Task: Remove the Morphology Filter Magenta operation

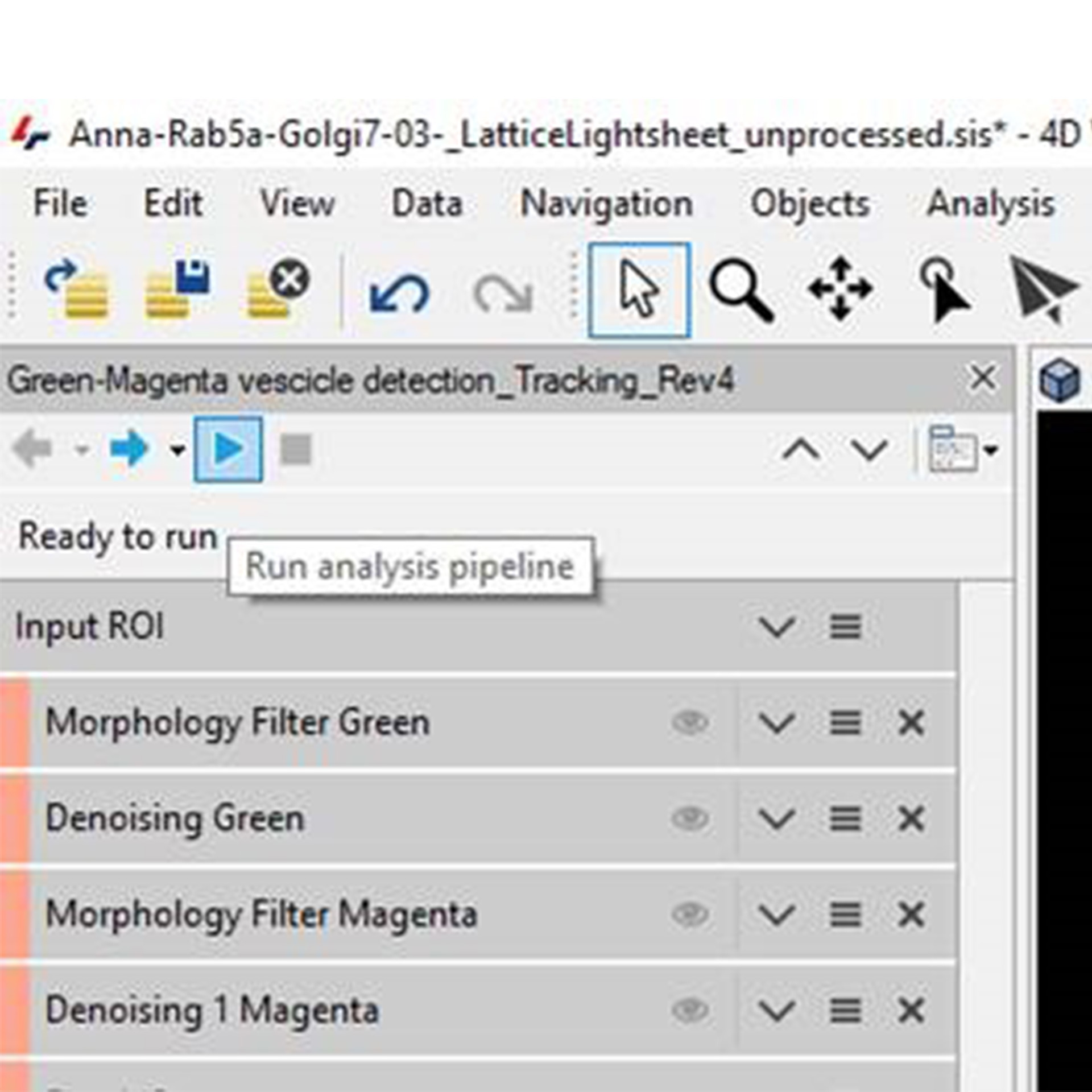Action: click(911, 915)
